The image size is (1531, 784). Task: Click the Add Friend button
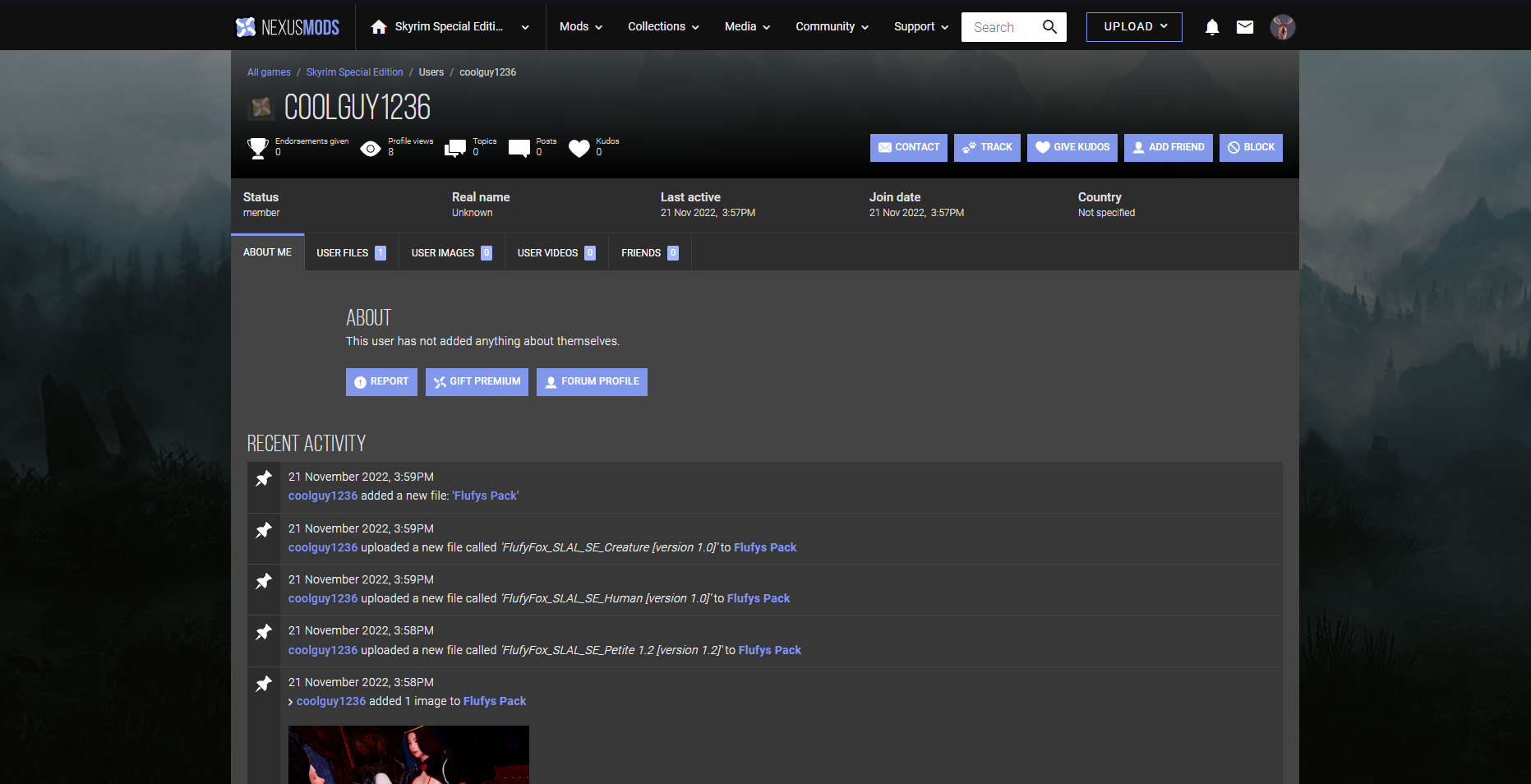[x=1169, y=148]
